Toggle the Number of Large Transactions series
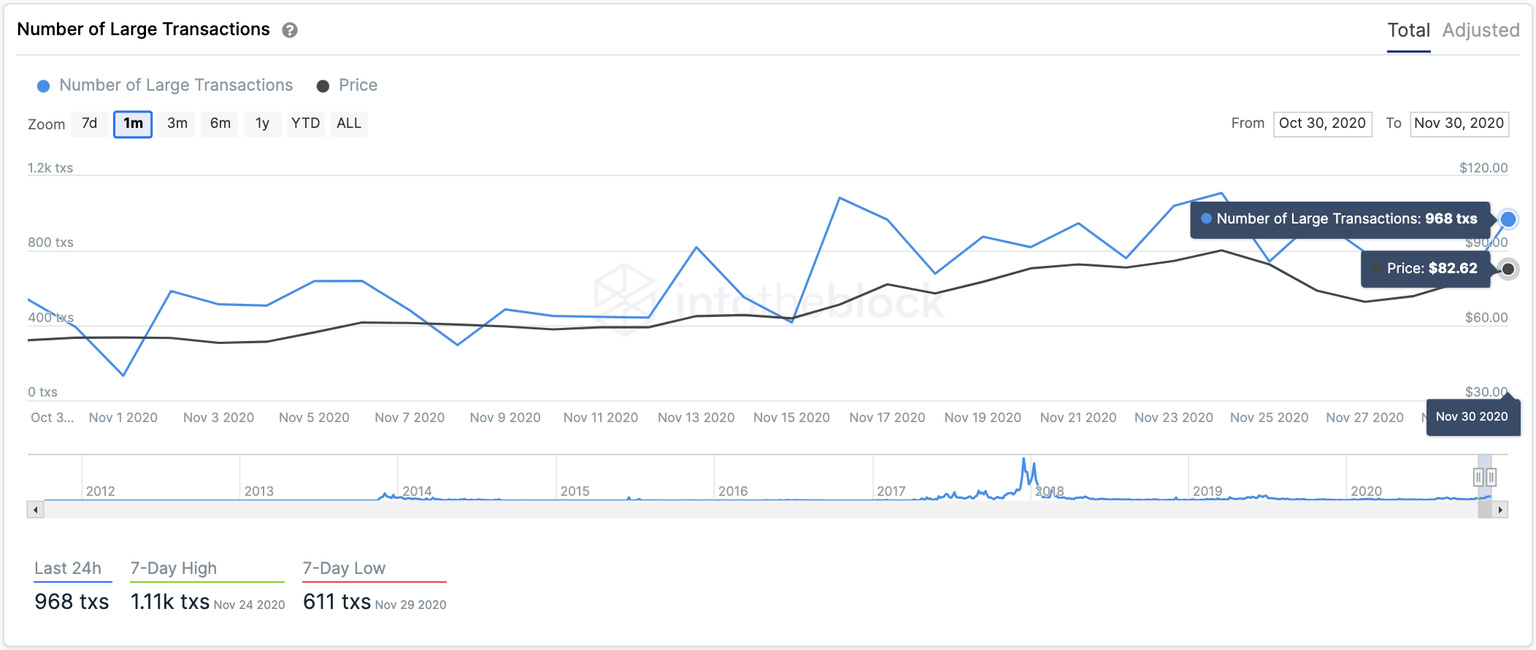Viewport: 1536px width, 650px height. (x=165, y=85)
